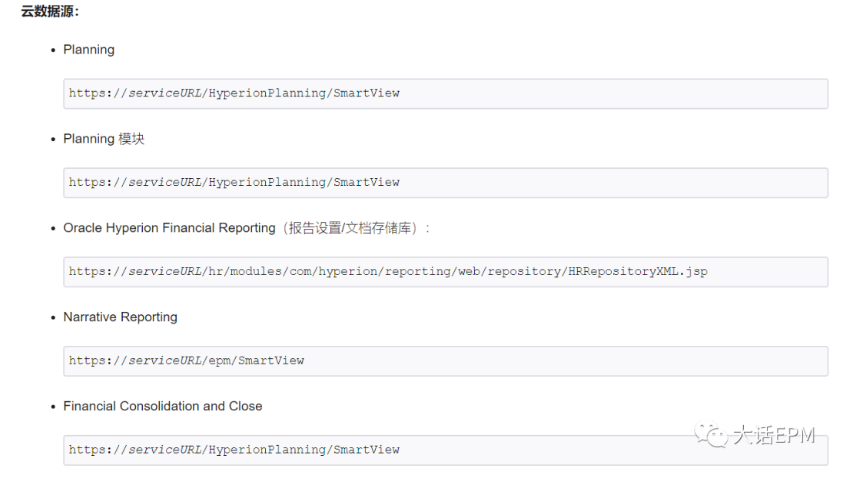Image resolution: width=857 pixels, height=484 pixels.
Task: Click the URL box under Planning 模块
Action: pyautogui.click(x=445, y=182)
